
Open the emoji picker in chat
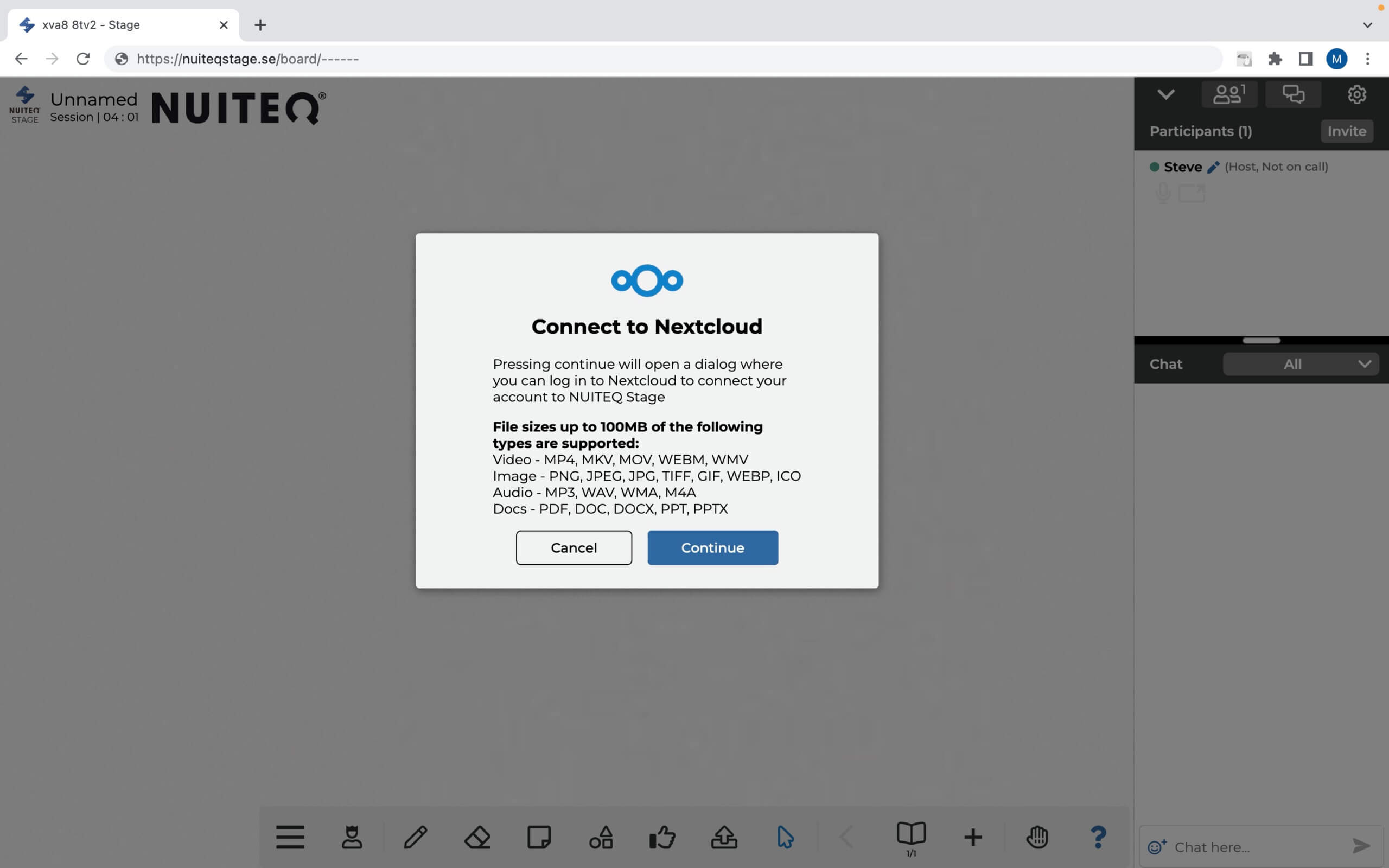(x=1157, y=846)
